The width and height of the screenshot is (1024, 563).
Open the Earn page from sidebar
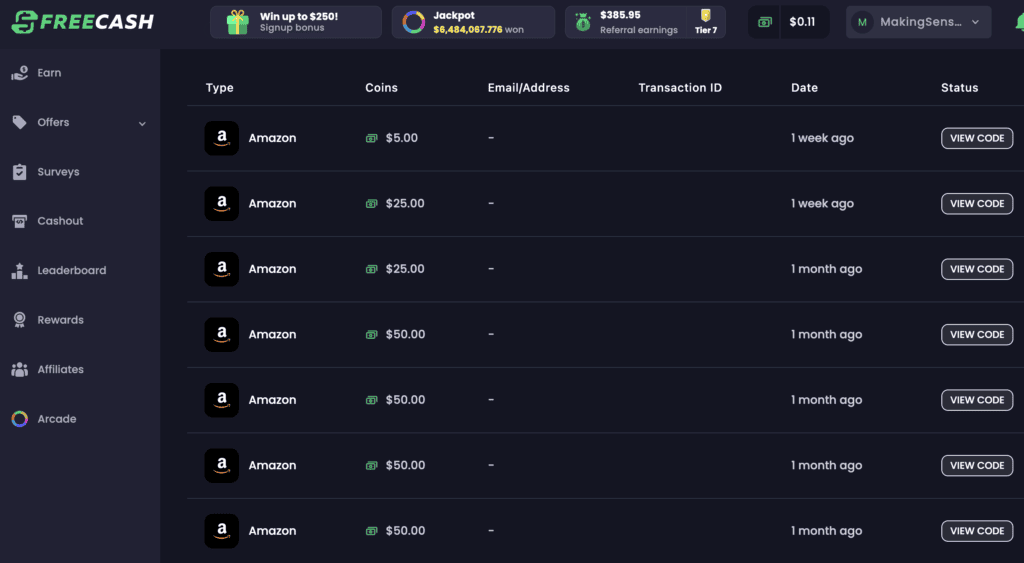(49, 73)
